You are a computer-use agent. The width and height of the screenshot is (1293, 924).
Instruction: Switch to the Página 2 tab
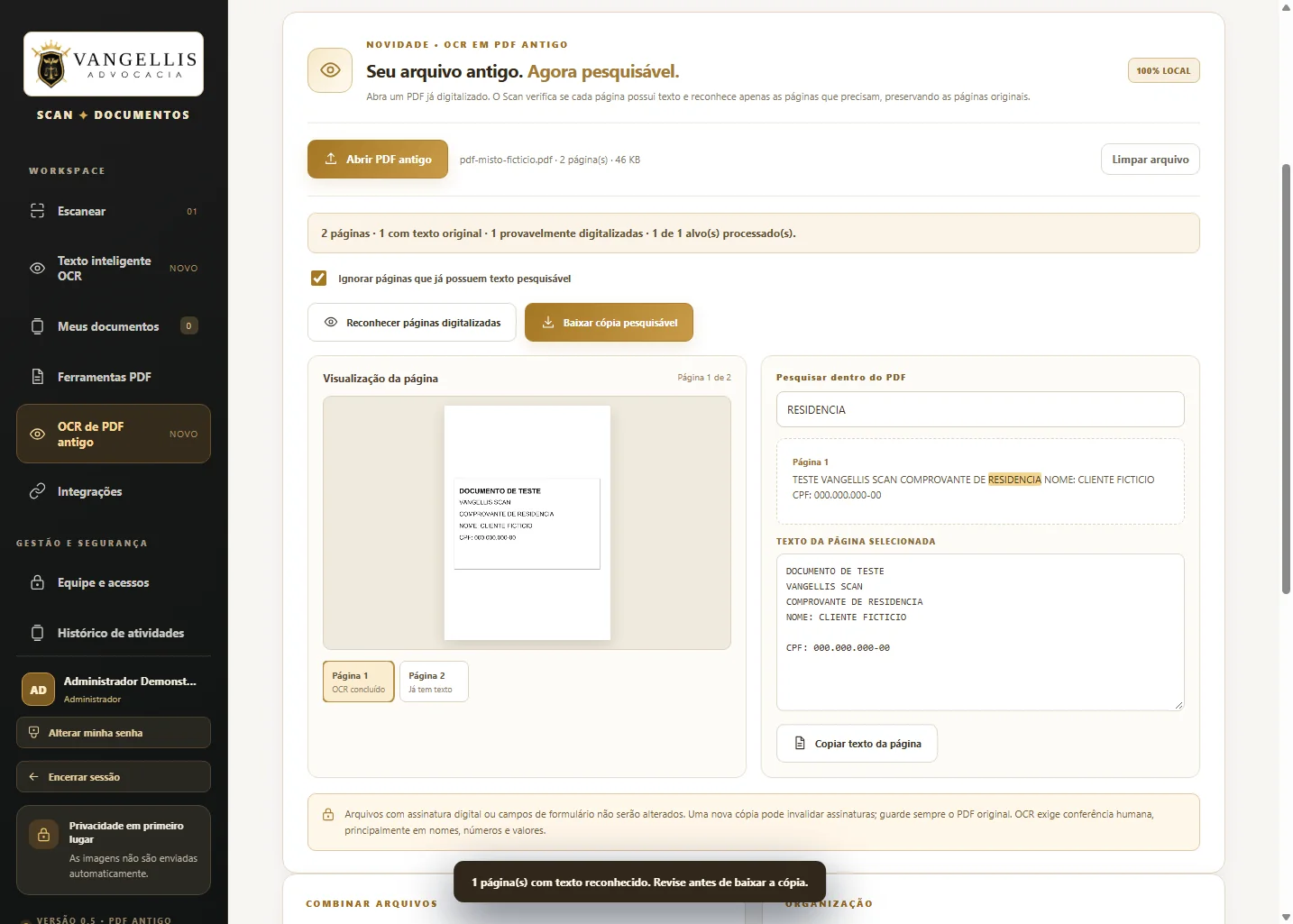pos(434,682)
